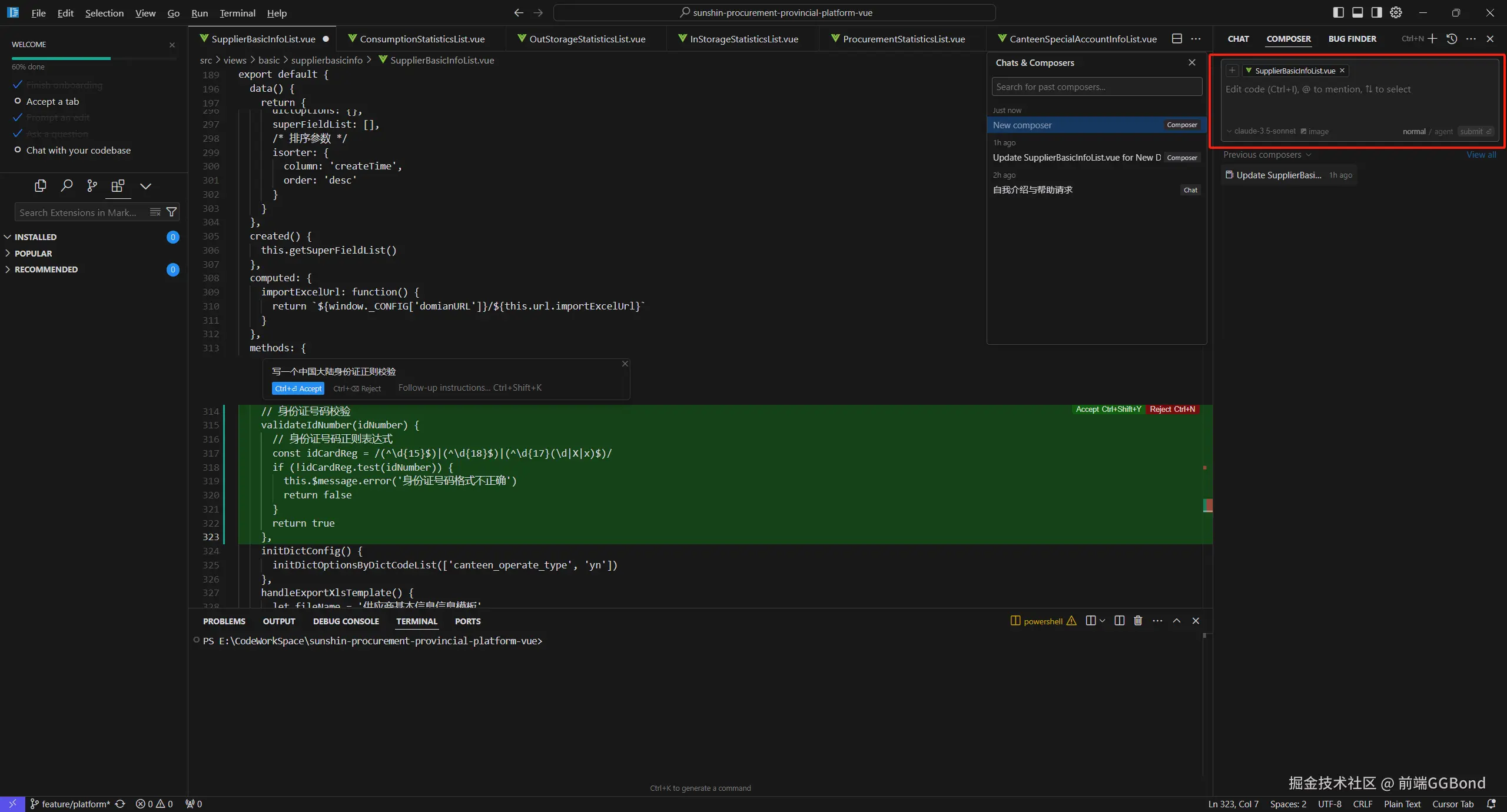The height and width of the screenshot is (812, 1507).
Task: Switch to BUG FINDER tab
Action: coord(1352,39)
